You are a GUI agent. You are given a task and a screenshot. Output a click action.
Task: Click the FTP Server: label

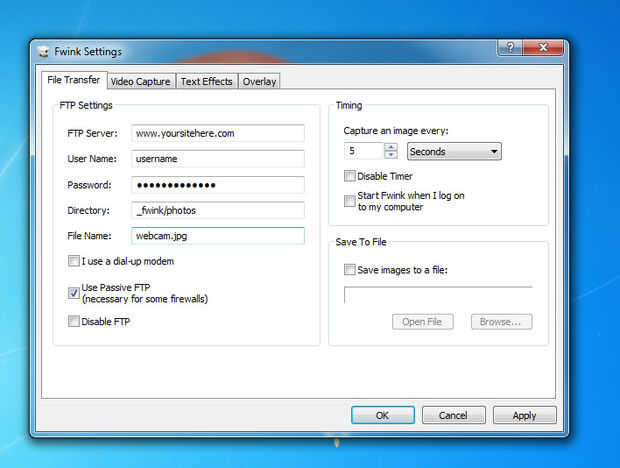[93, 134]
